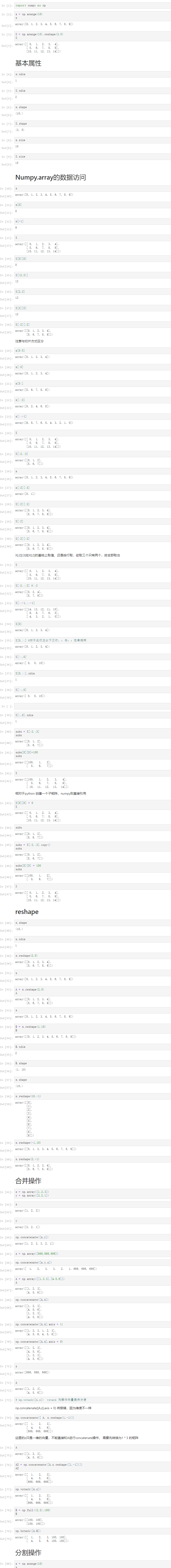Image resolution: width=171 pixels, height=1568 pixels.
Task: Click the 注意与切片方式区分 markdown note
Action: tap(29, 341)
